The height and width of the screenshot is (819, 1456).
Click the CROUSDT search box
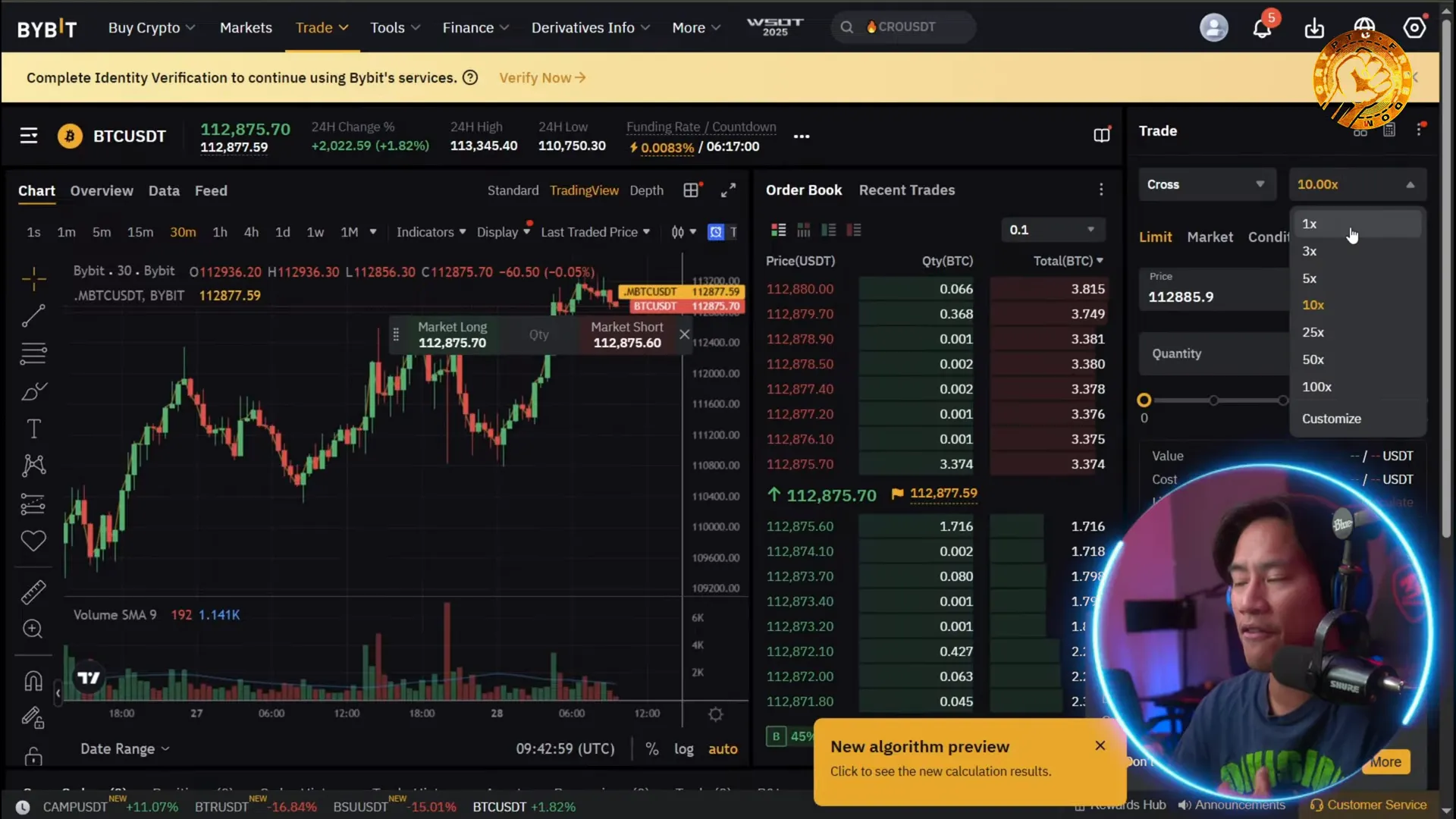[904, 27]
